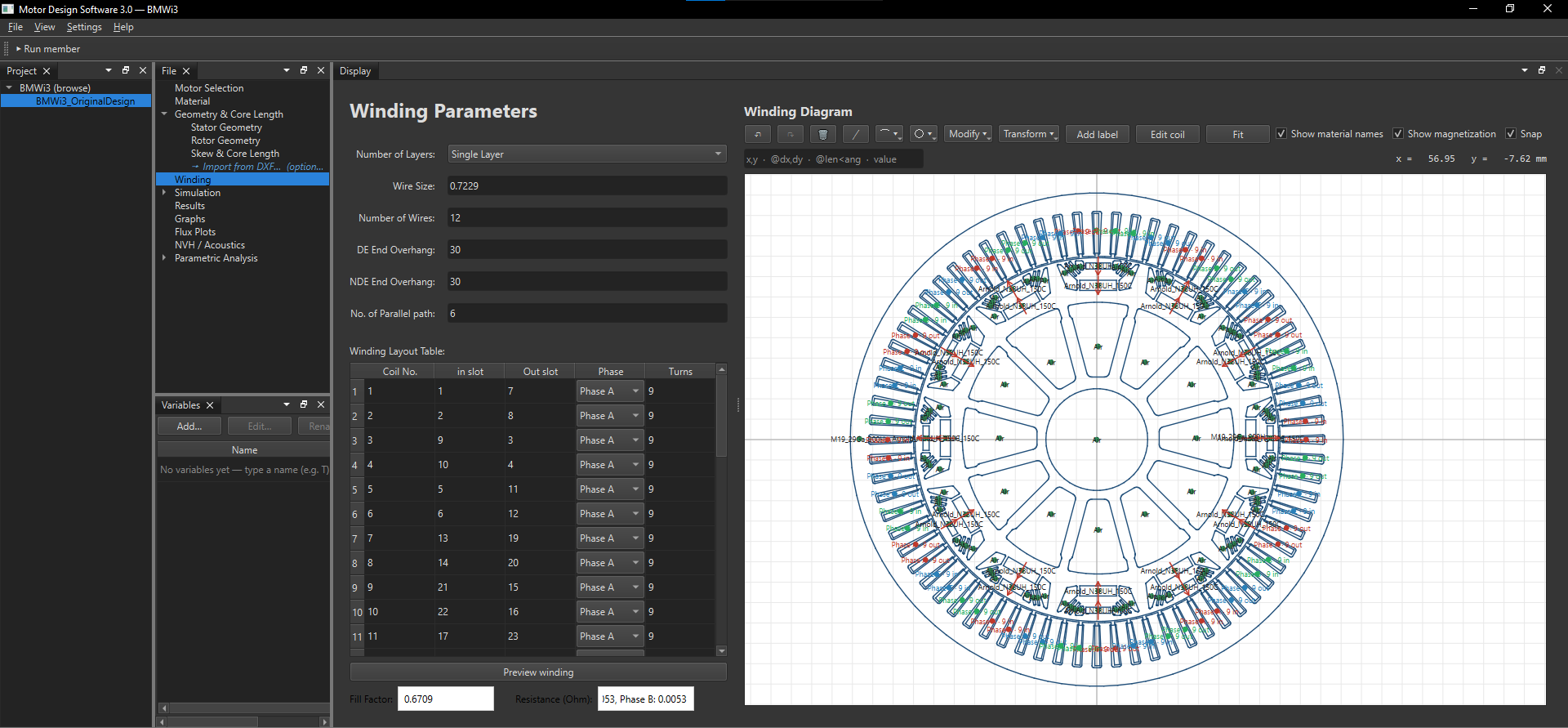Click the Wire Size input field
Image resolution: width=1568 pixels, height=728 pixels.
(x=587, y=186)
